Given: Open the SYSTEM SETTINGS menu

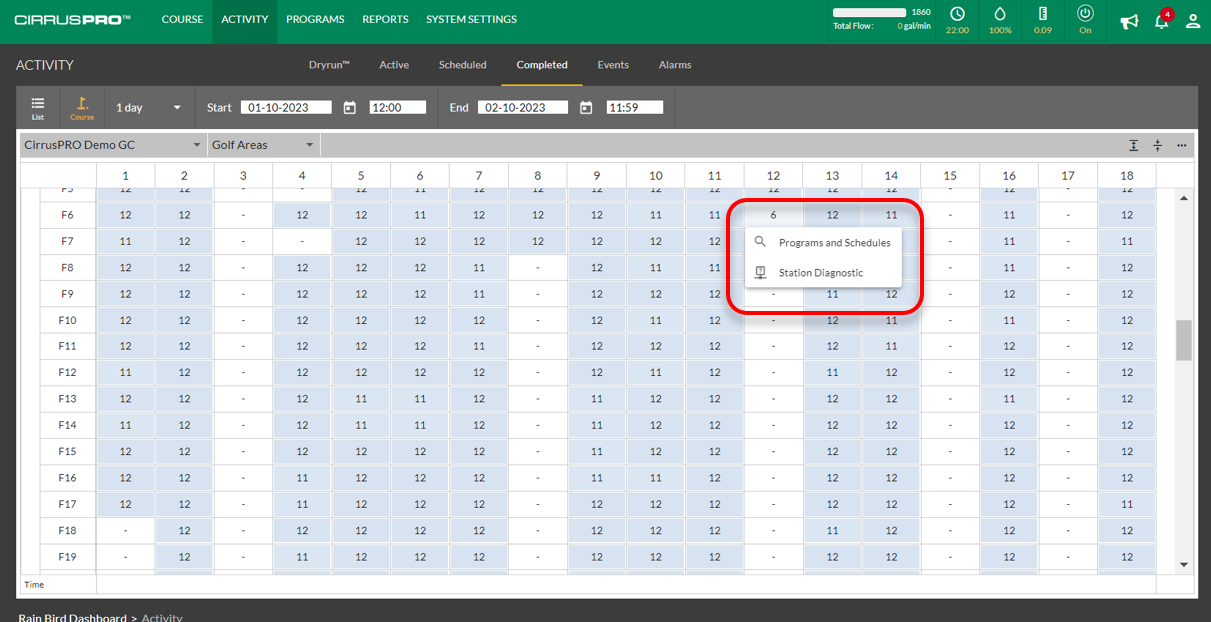Looking at the screenshot, I should [471, 19].
